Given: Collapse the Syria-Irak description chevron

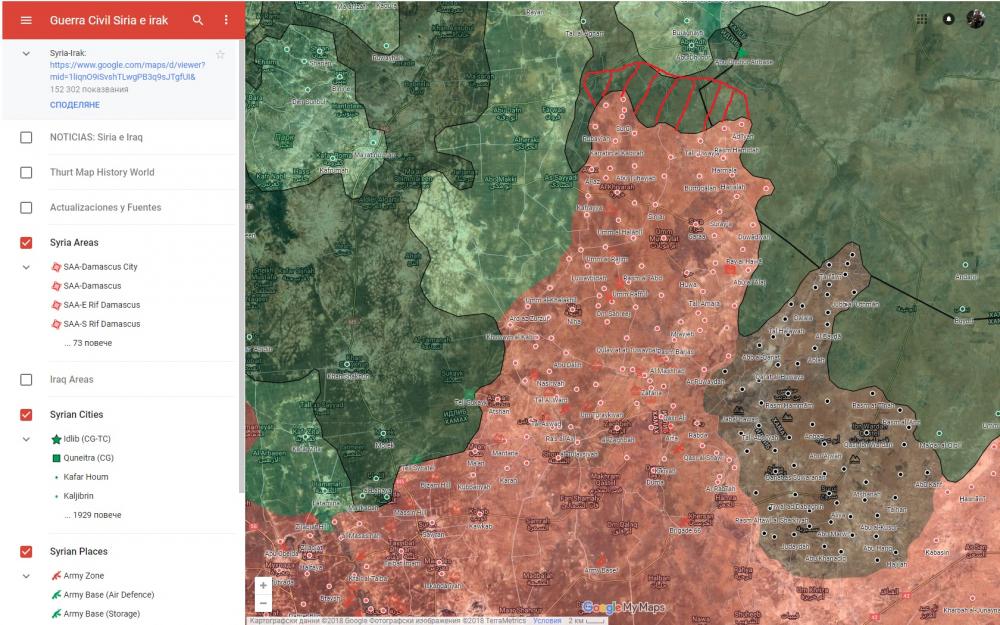Looking at the screenshot, I should coord(27,53).
